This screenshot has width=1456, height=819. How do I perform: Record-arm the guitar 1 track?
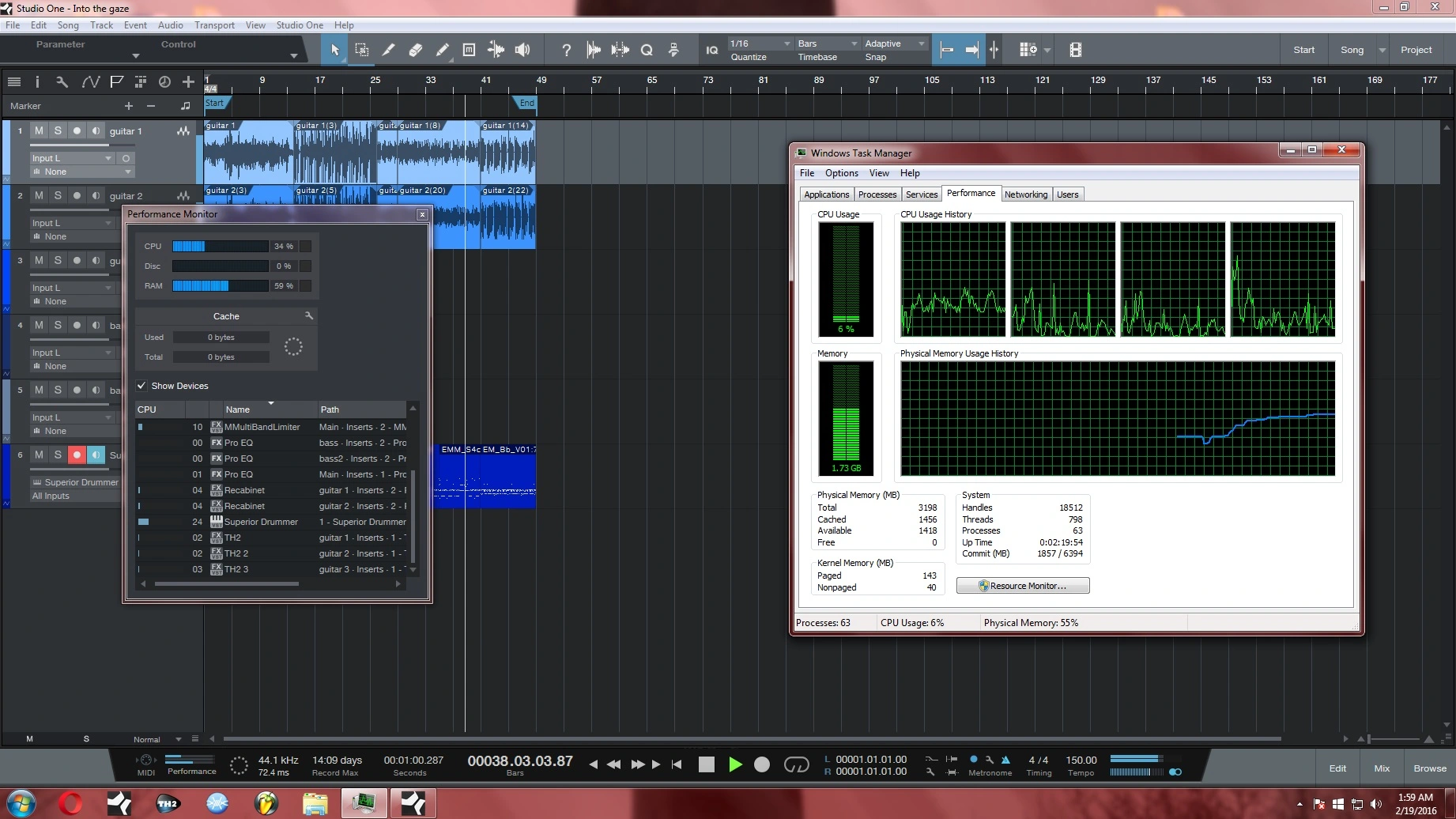coord(77,130)
